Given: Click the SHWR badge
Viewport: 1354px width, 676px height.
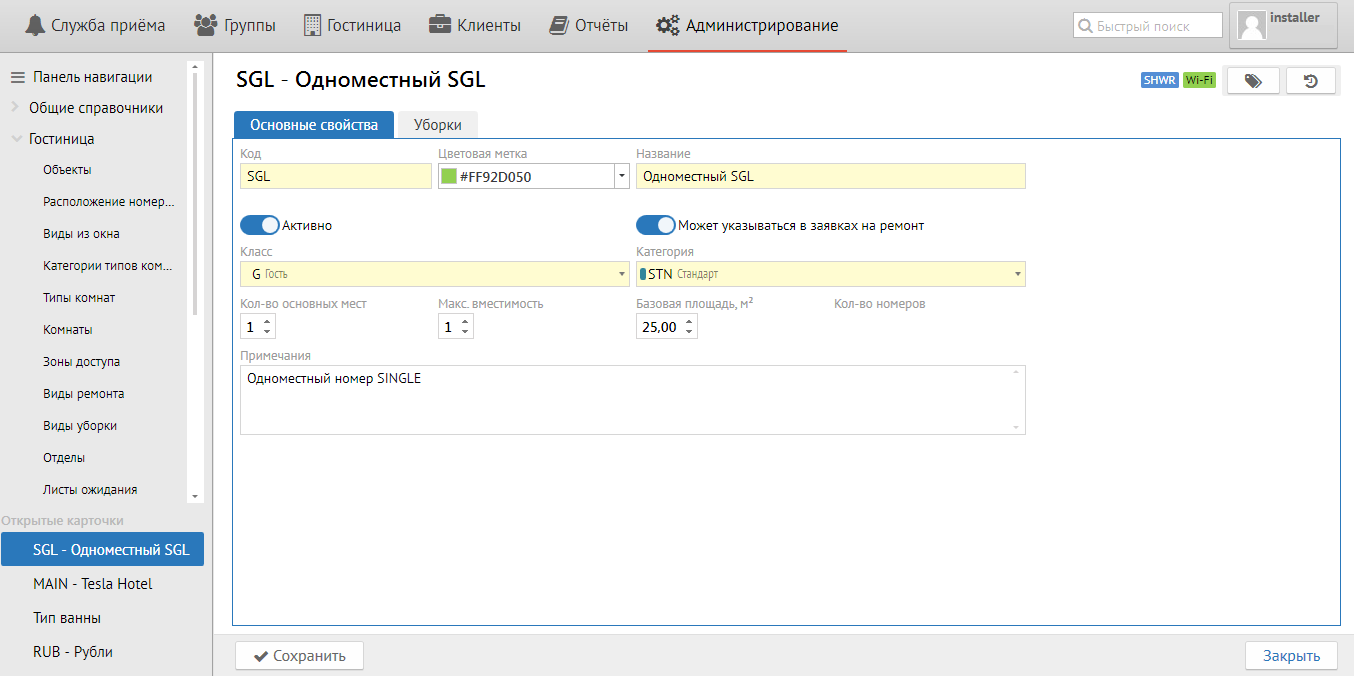Looking at the screenshot, I should pyautogui.click(x=1159, y=81).
